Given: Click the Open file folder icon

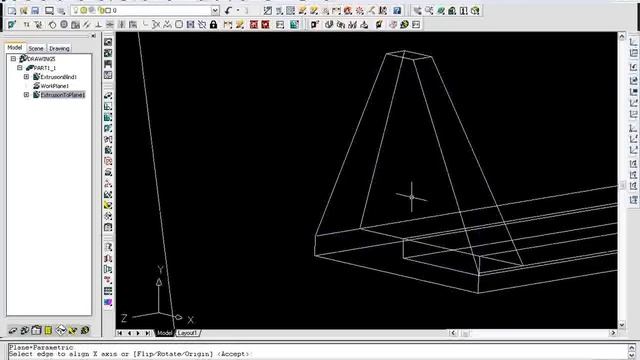Looking at the screenshot, I should (24, 11).
